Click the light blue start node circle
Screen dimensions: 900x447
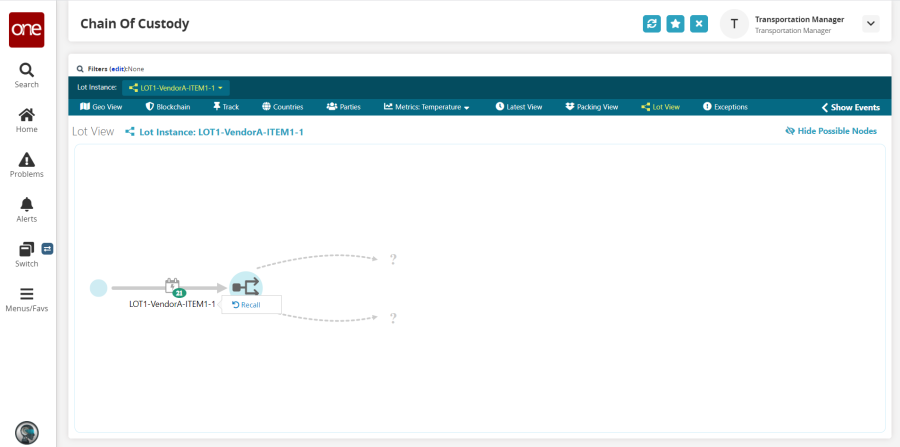[99, 288]
